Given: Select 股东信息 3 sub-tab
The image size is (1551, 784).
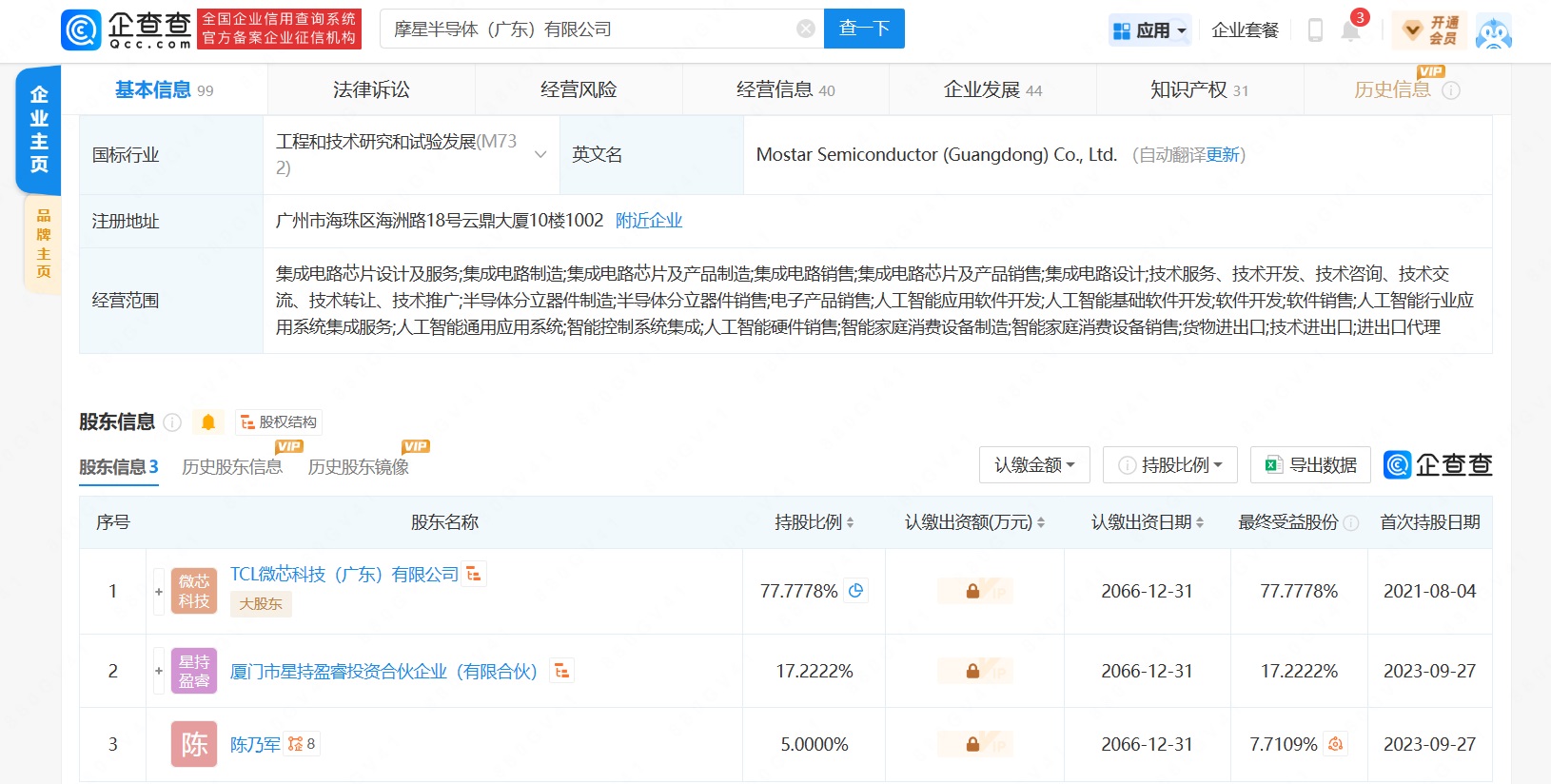Looking at the screenshot, I should click(x=119, y=467).
